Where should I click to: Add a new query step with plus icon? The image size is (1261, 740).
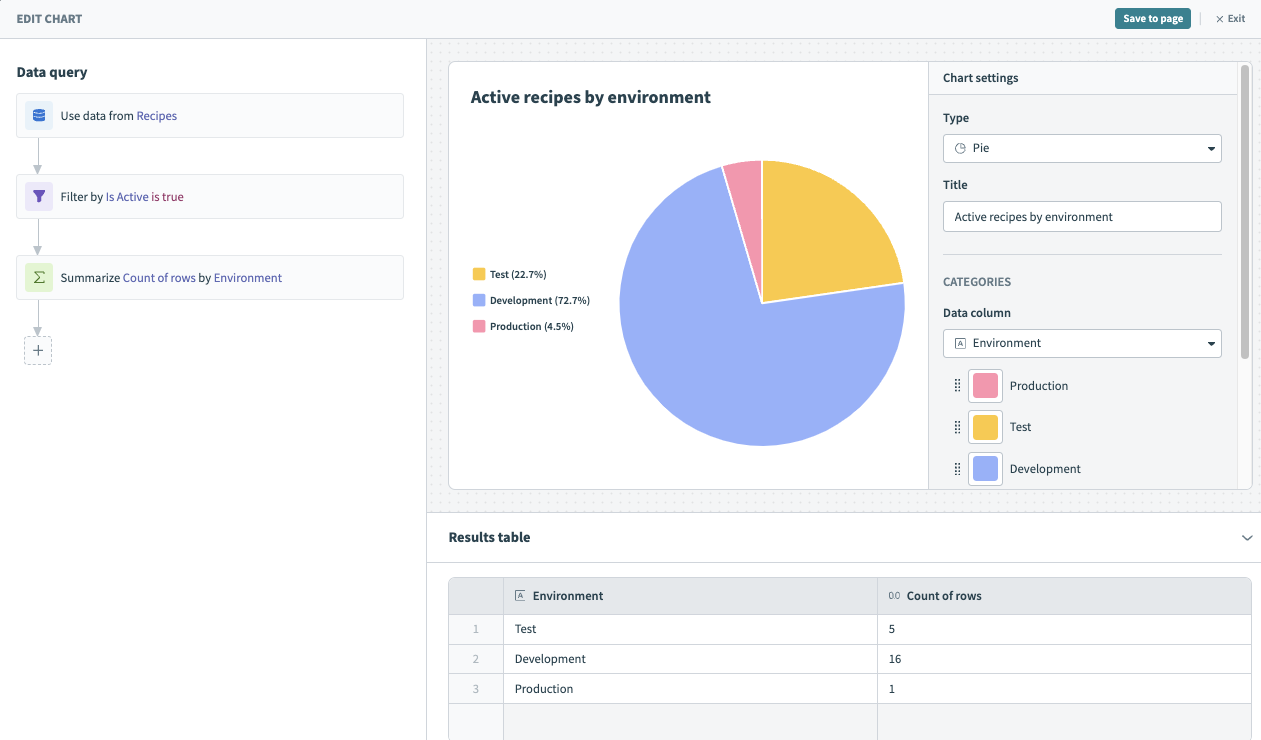click(x=38, y=351)
